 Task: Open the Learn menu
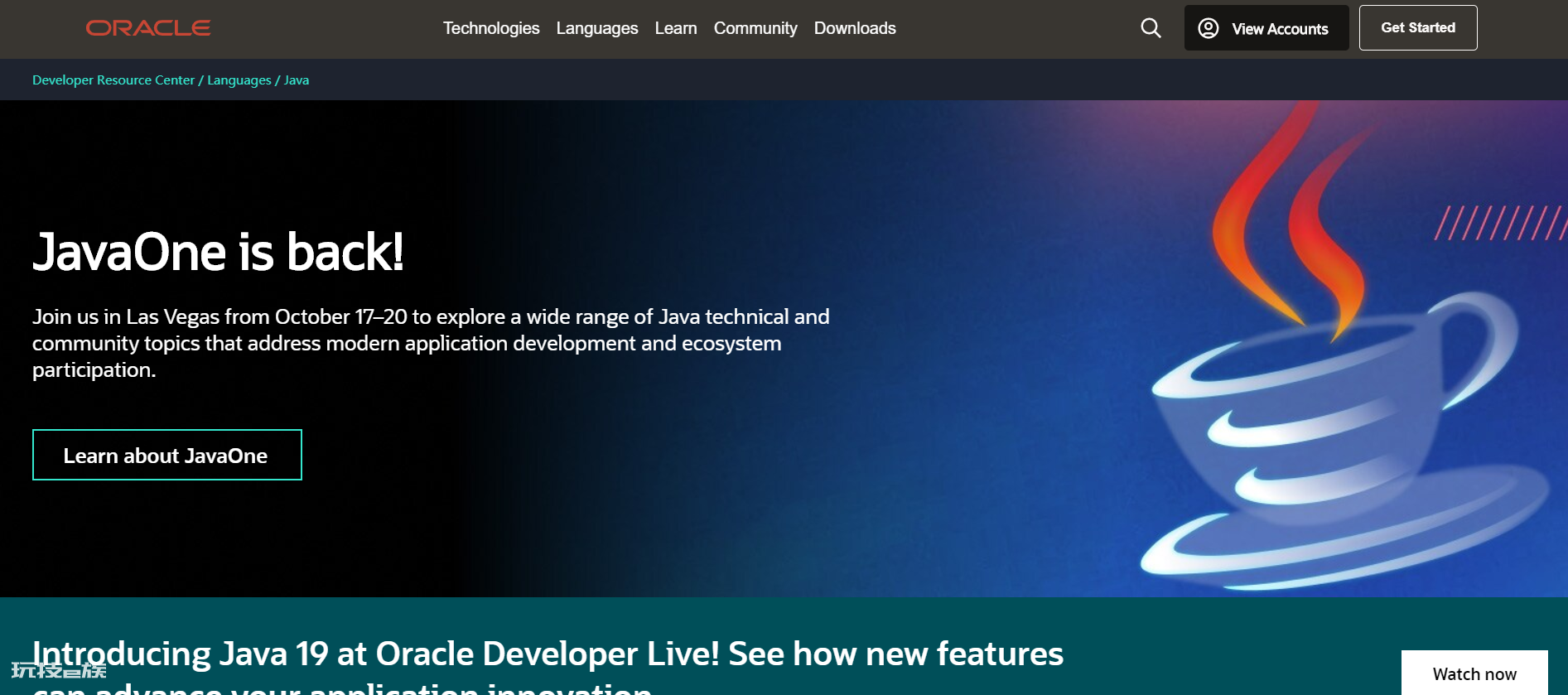click(676, 28)
